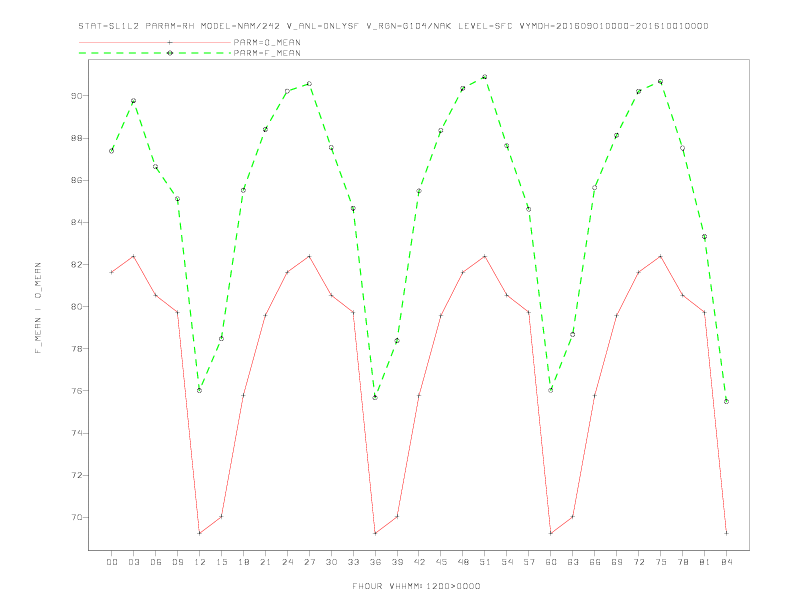The height and width of the screenshot is (612, 792).
Task: Select the red O_MEAN point at hour 15
Action: pos(221,517)
